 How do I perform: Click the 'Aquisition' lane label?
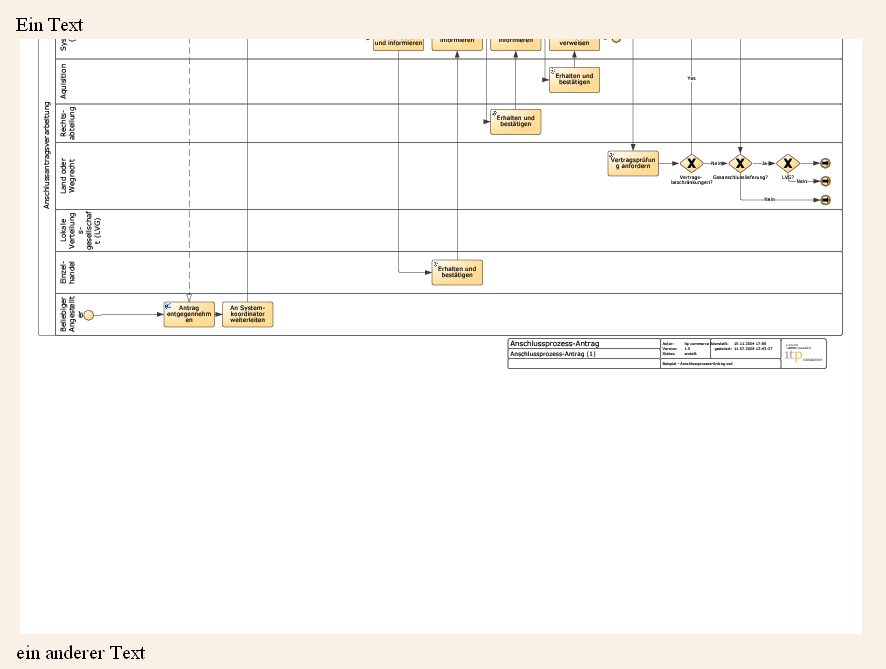tap(63, 81)
